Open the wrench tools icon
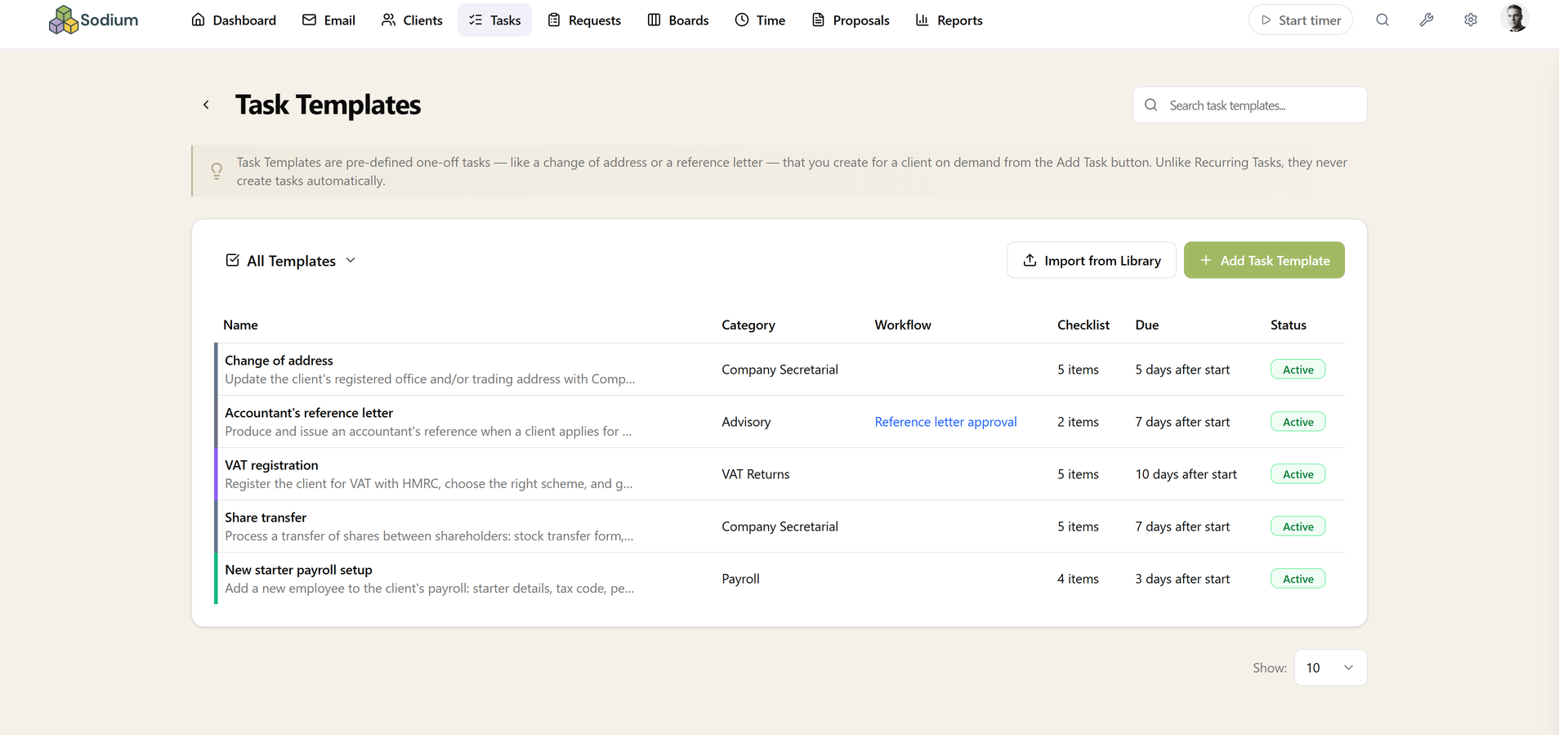 tap(1426, 20)
